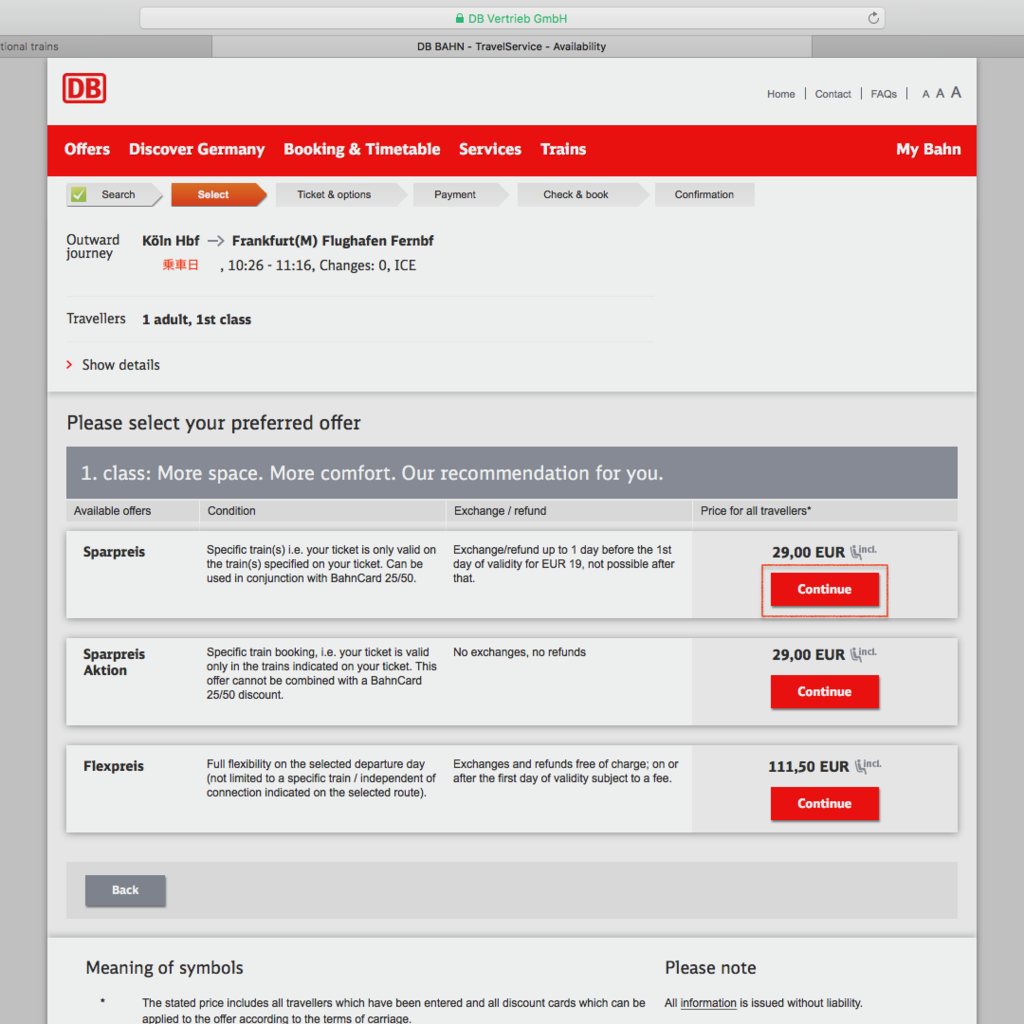Viewport: 1024px width, 1024px height.
Task: Open the FAQs link
Action: [884, 94]
